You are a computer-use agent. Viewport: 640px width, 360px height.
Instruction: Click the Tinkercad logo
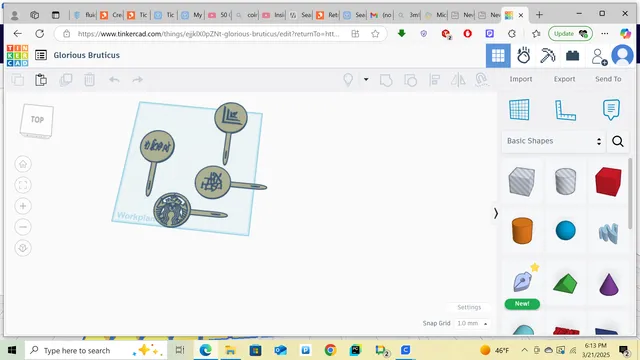(x=18, y=56)
